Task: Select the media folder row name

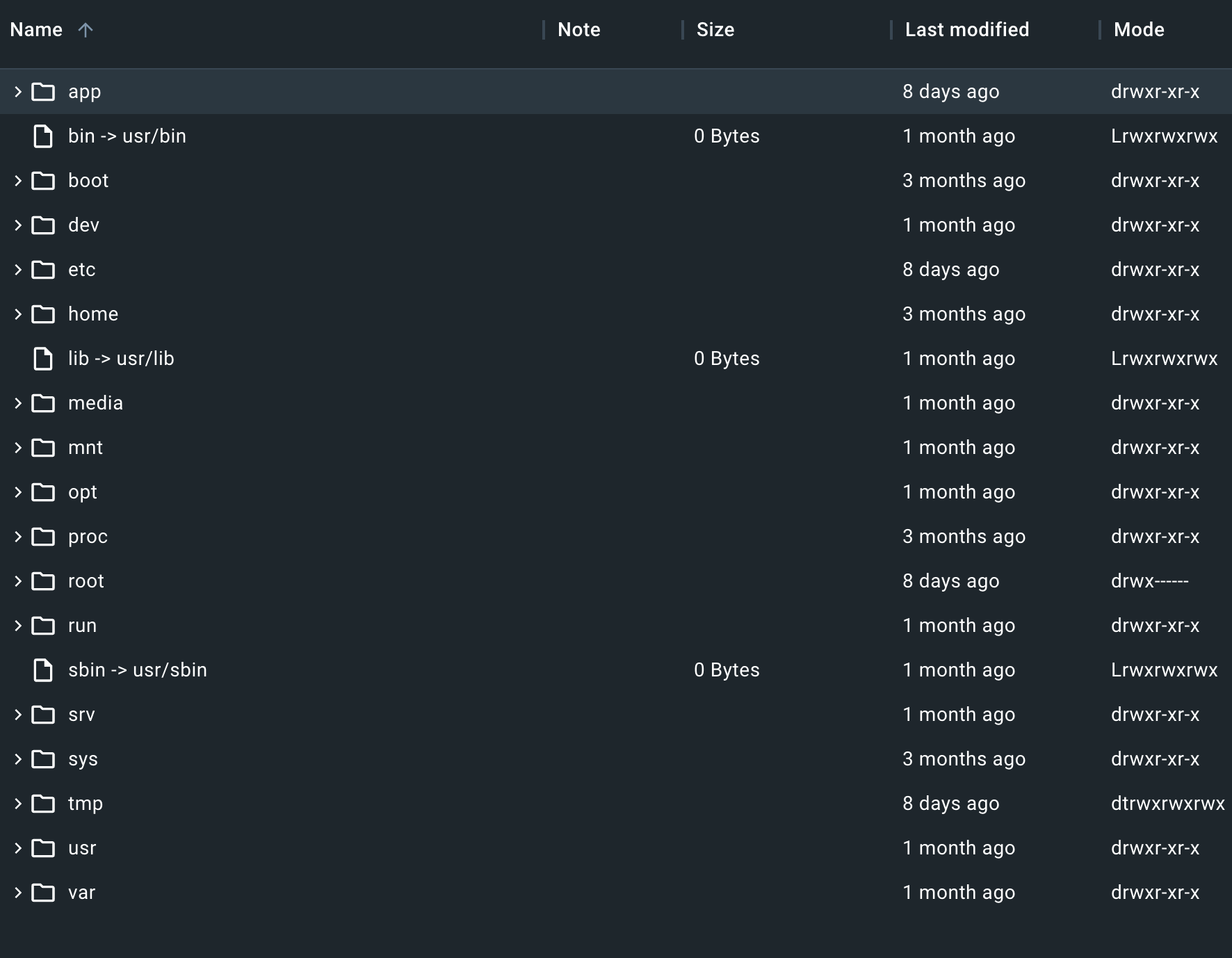Action: 95,403
